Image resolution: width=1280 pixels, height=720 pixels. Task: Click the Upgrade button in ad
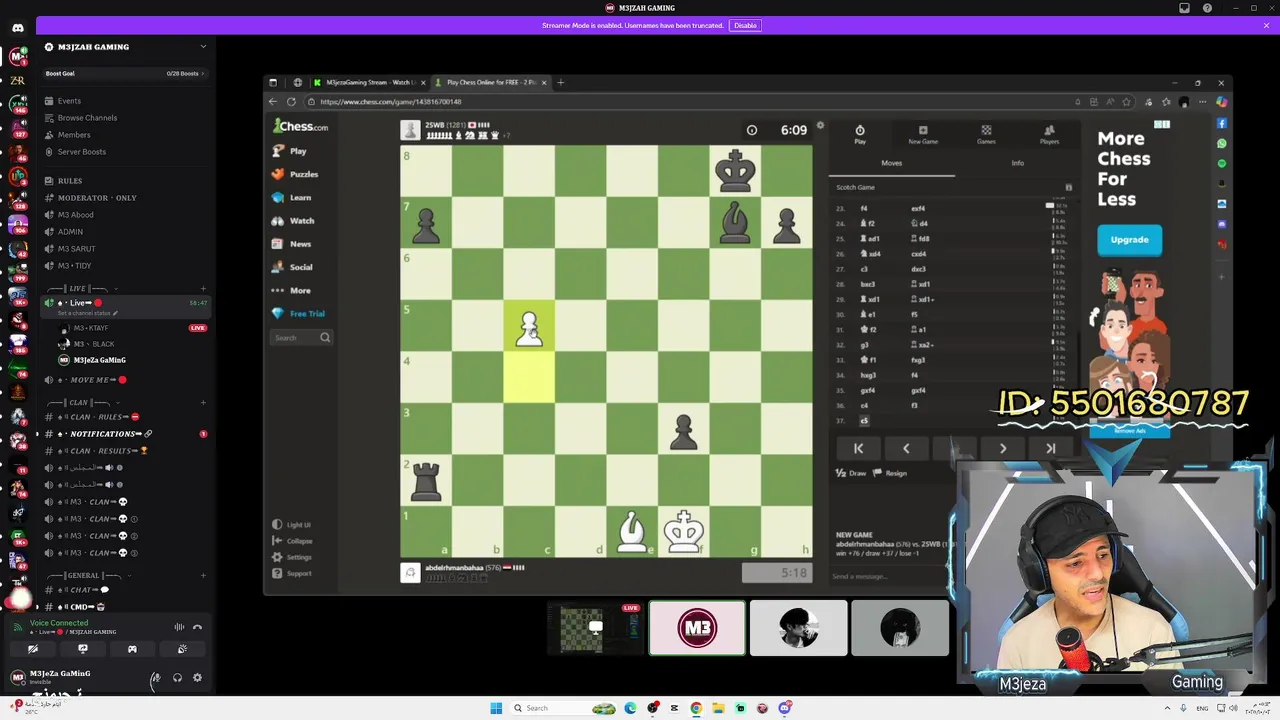point(1129,240)
